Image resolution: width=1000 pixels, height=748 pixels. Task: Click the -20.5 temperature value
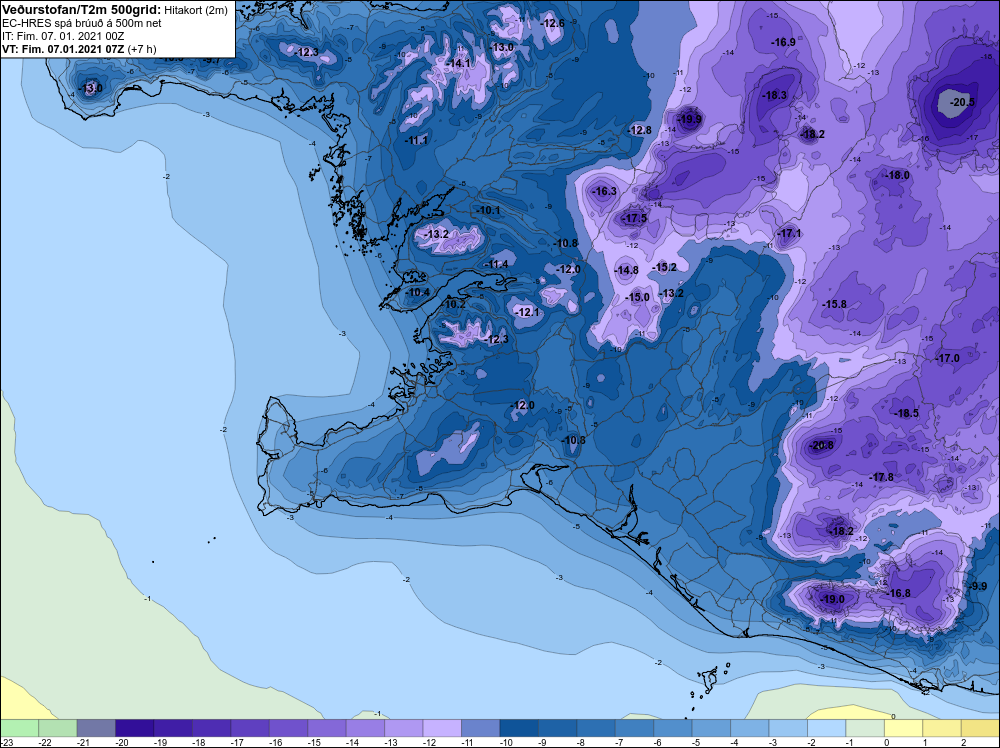point(962,102)
